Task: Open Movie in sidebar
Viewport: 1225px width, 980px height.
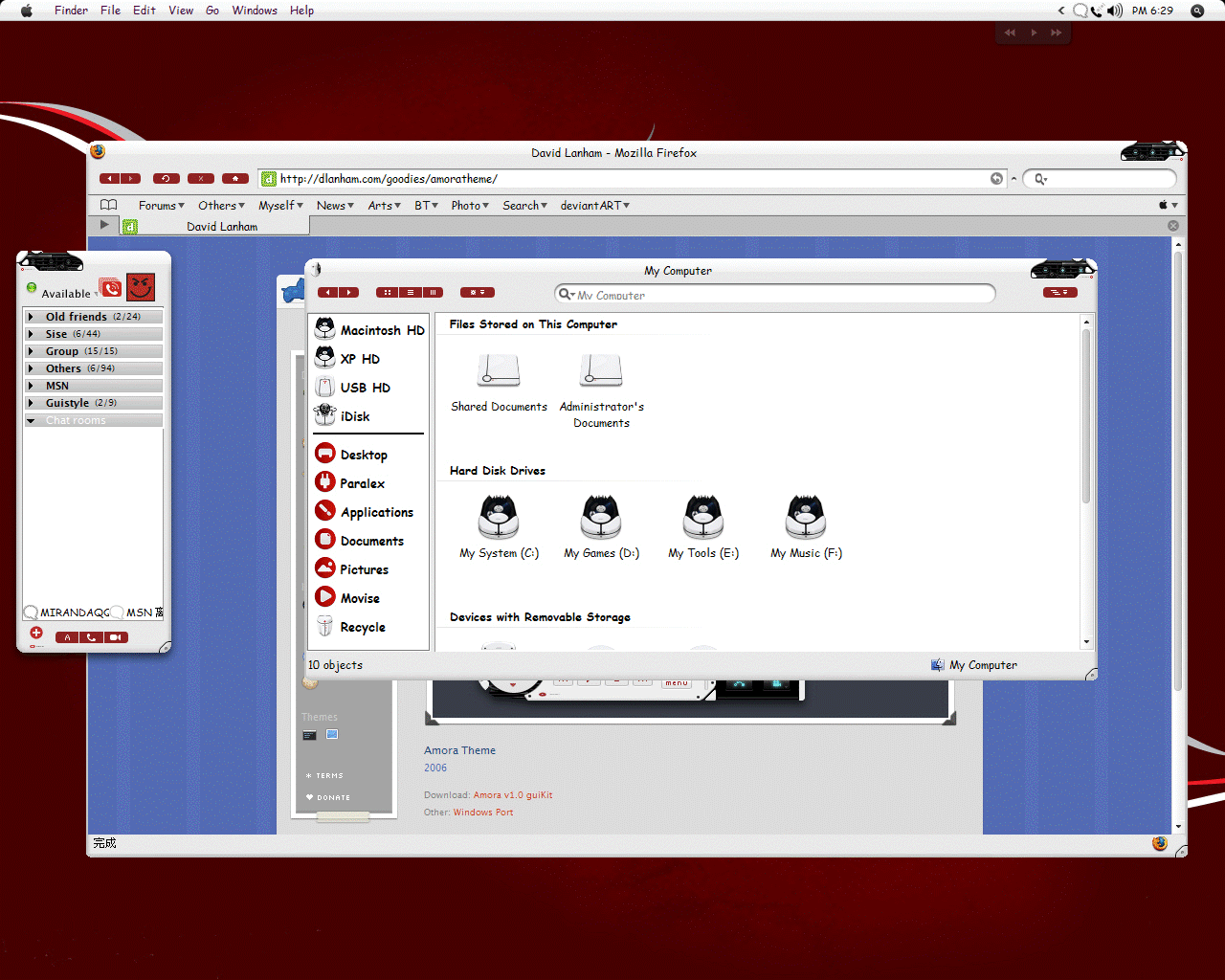Action: [x=347, y=598]
